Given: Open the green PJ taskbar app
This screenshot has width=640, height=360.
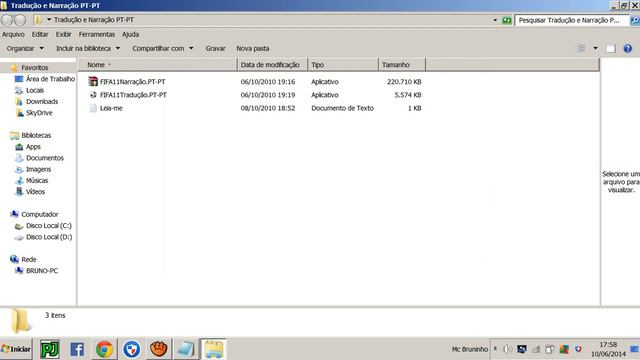Looking at the screenshot, I should [49, 349].
